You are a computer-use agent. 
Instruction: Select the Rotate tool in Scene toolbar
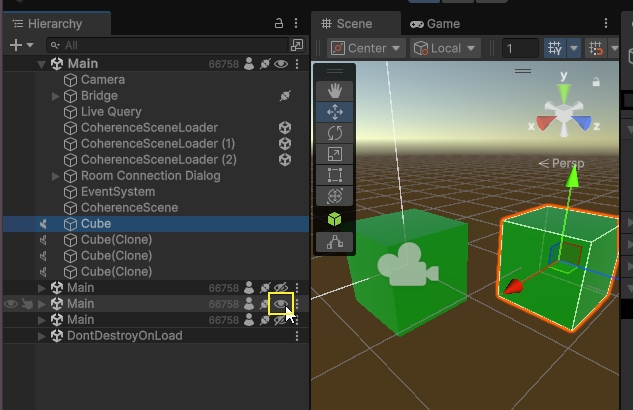pos(334,133)
